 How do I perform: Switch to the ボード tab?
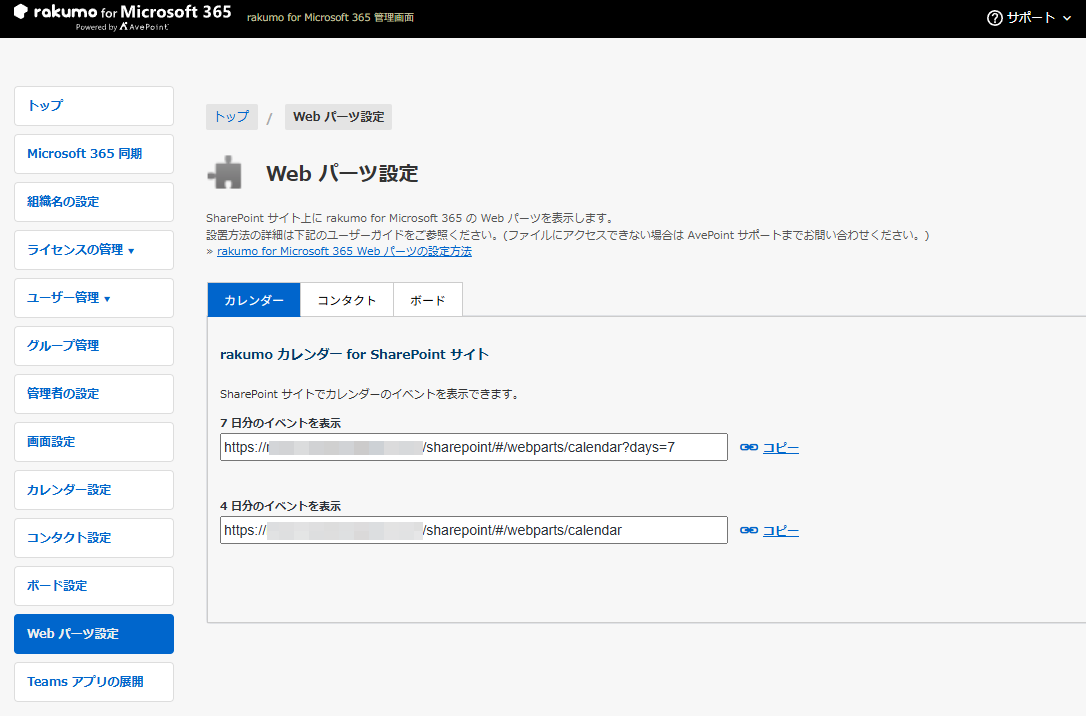click(427, 300)
